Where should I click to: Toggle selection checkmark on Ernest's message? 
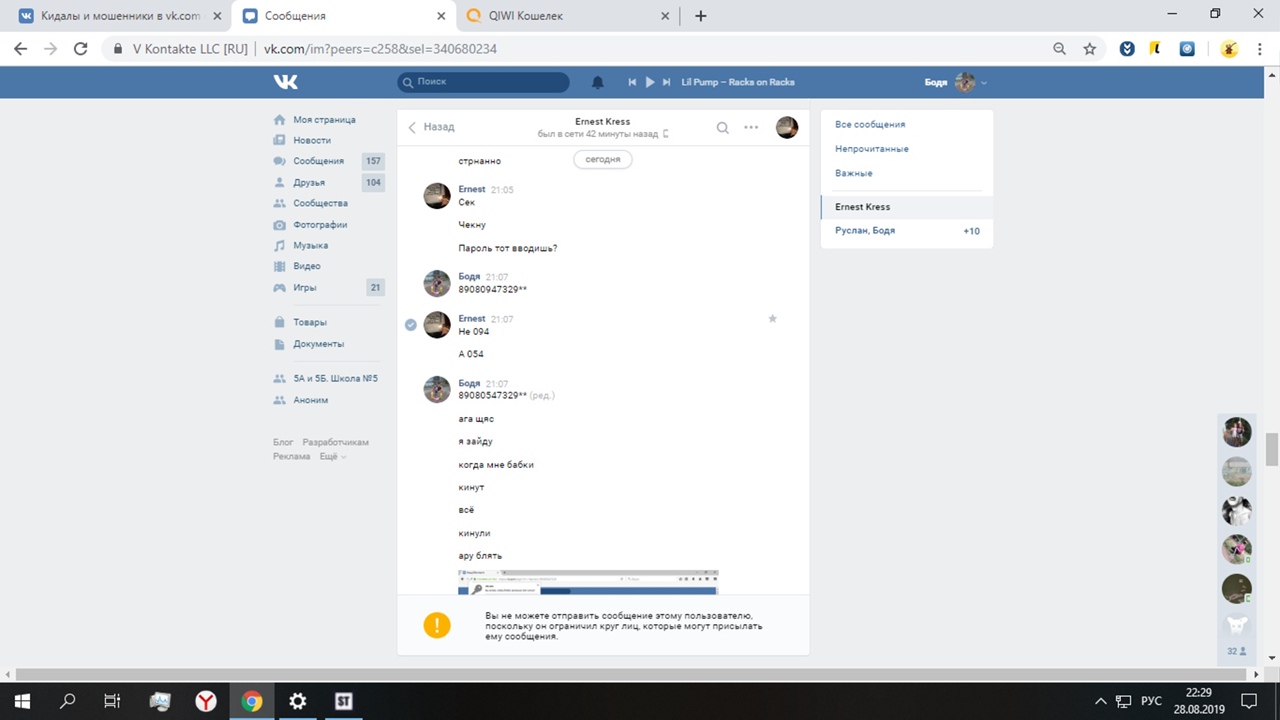[411, 324]
